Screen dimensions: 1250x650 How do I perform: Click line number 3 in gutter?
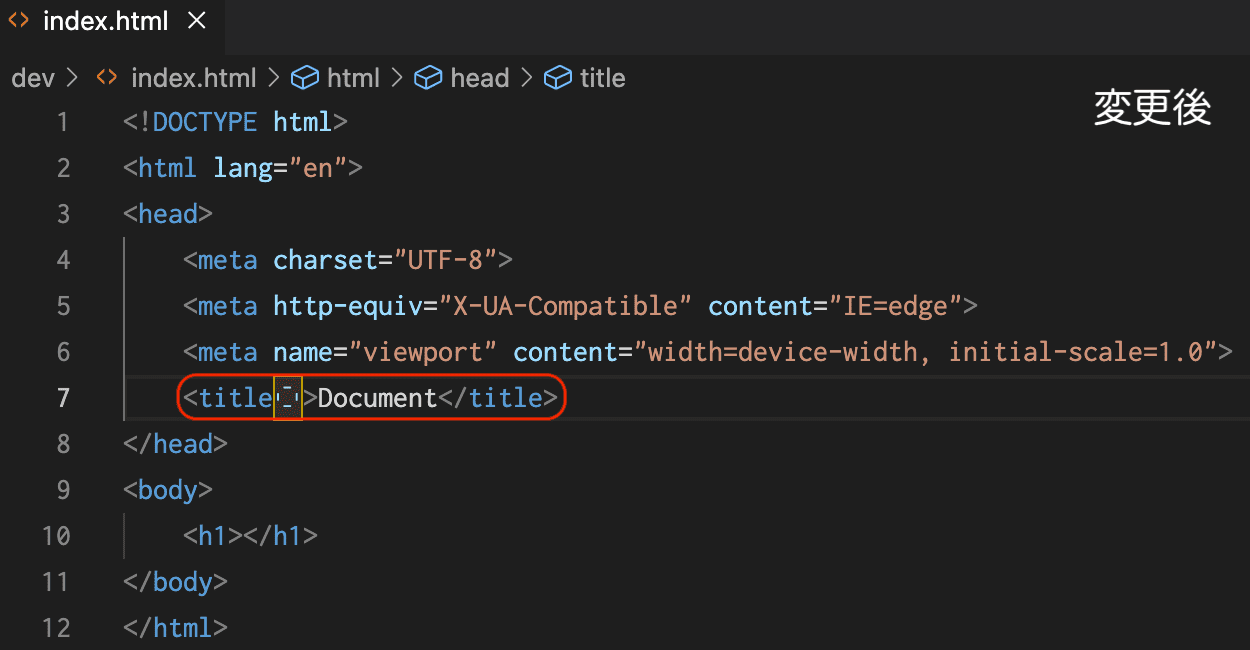[63, 214]
